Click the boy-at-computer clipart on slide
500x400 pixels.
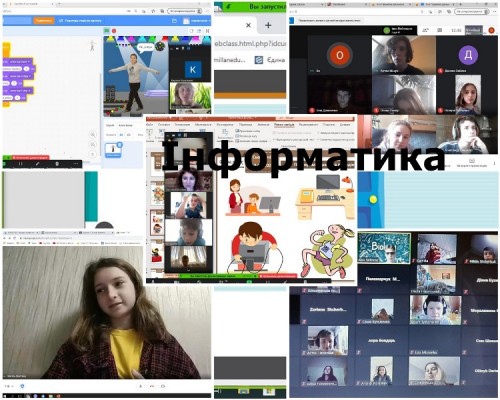click(255, 248)
